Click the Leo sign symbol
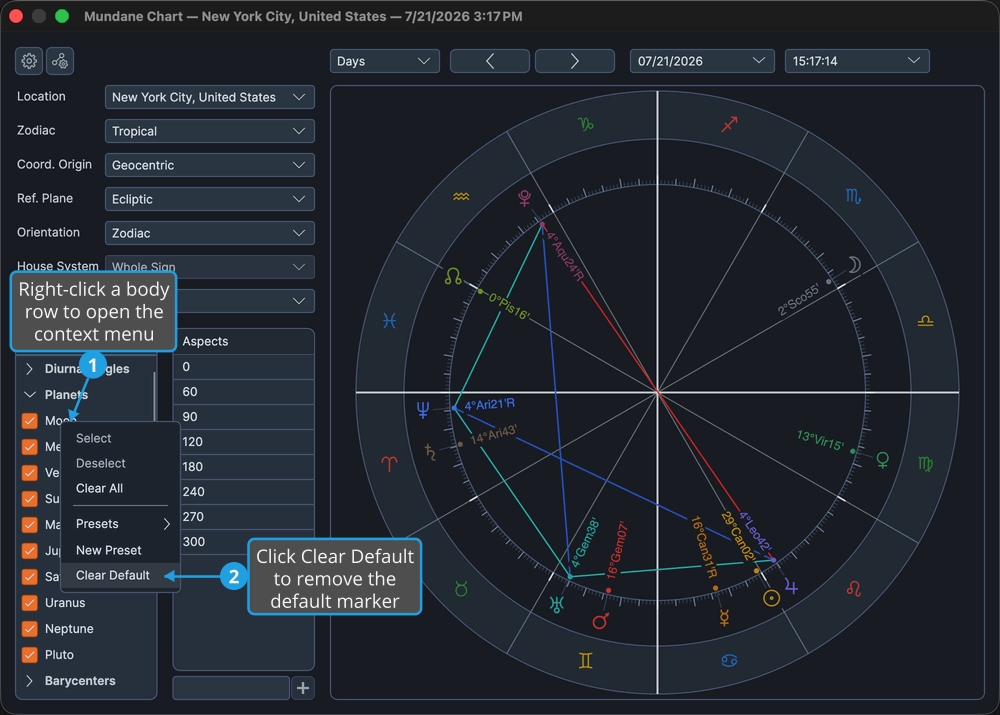Viewport: 1000px width, 715px height. point(853,589)
